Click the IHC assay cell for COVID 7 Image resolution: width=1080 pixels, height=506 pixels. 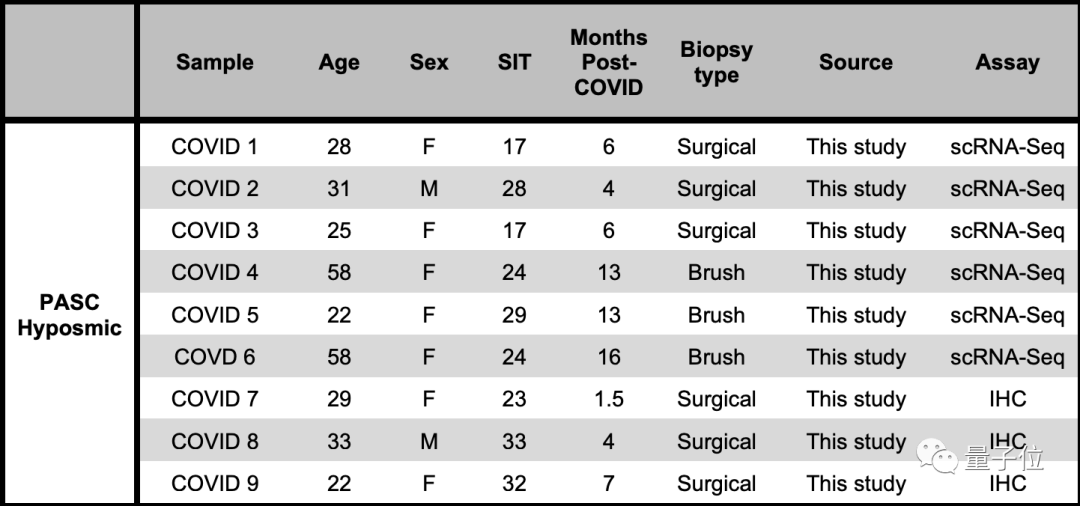click(1007, 399)
